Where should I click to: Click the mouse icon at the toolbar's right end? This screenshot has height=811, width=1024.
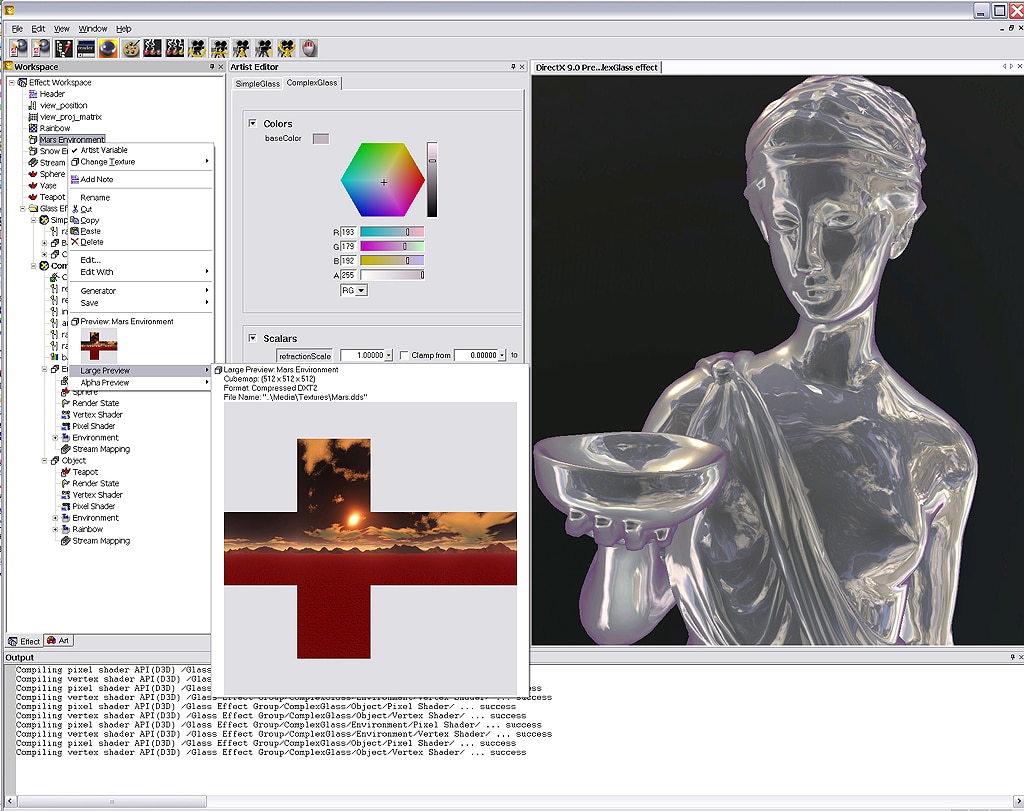[x=308, y=48]
